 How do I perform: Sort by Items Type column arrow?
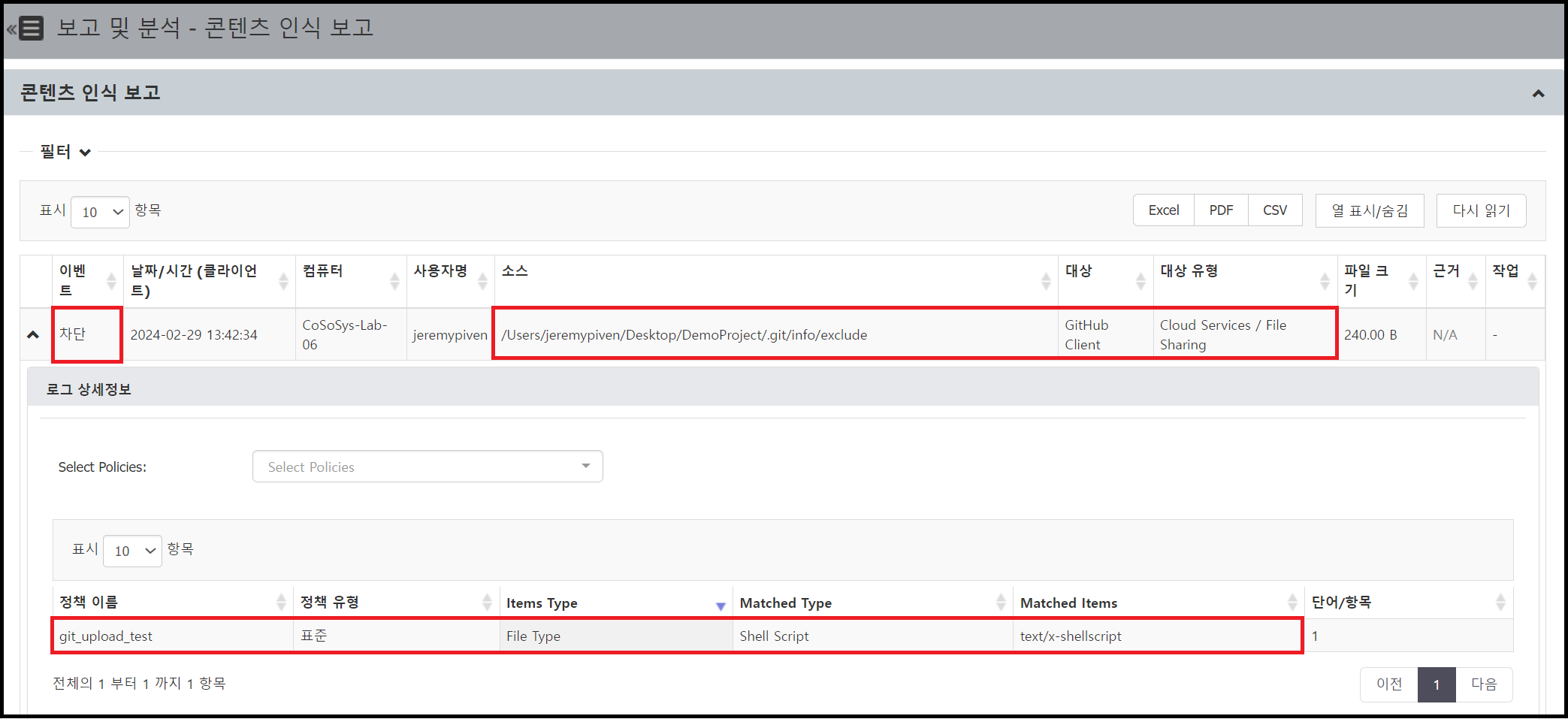pyautogui.click(x=721, y=605)
